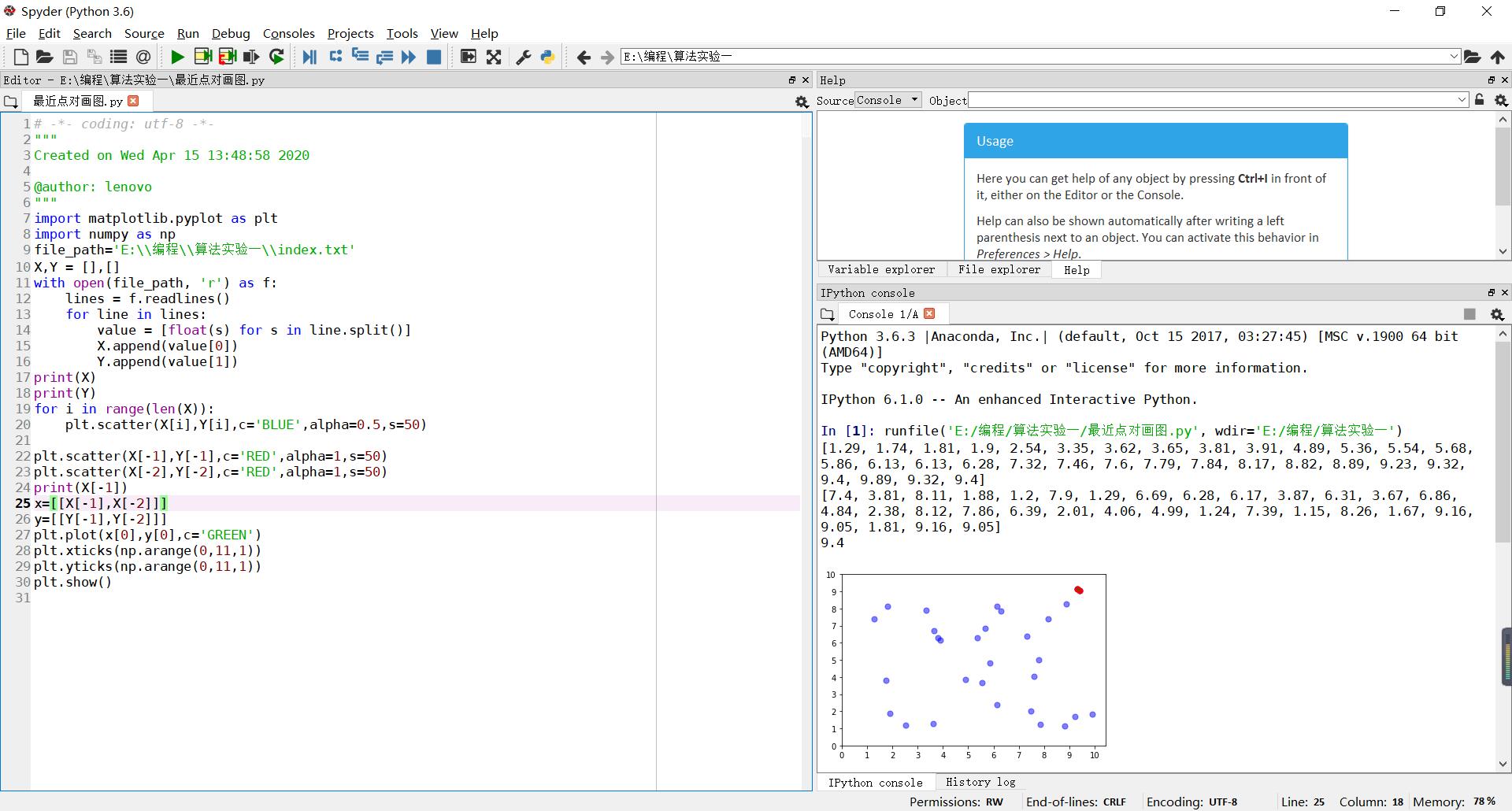
Task: Switch to the File explorer tab
Action: (999, 269)
